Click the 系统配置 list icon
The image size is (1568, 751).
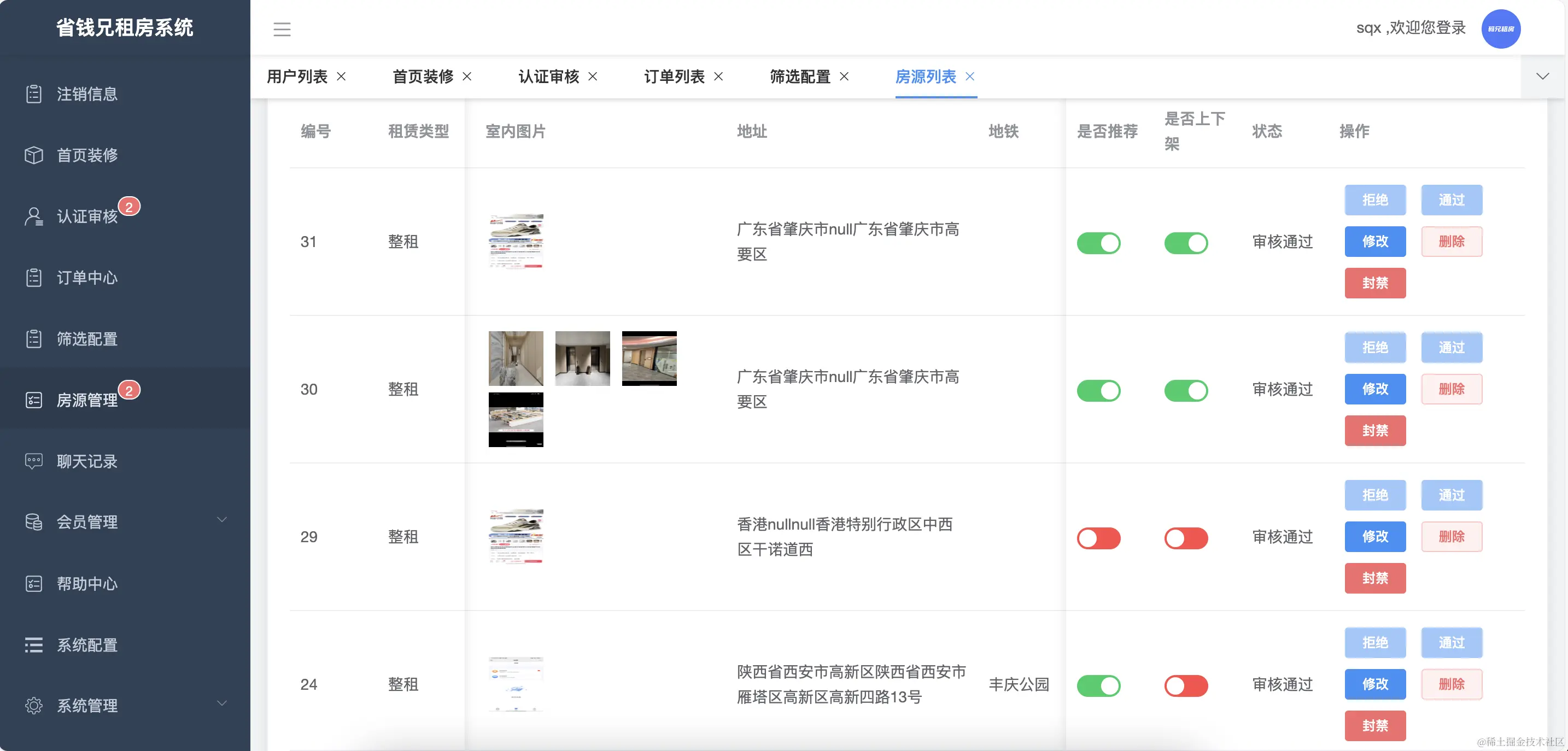coord(34,645)
